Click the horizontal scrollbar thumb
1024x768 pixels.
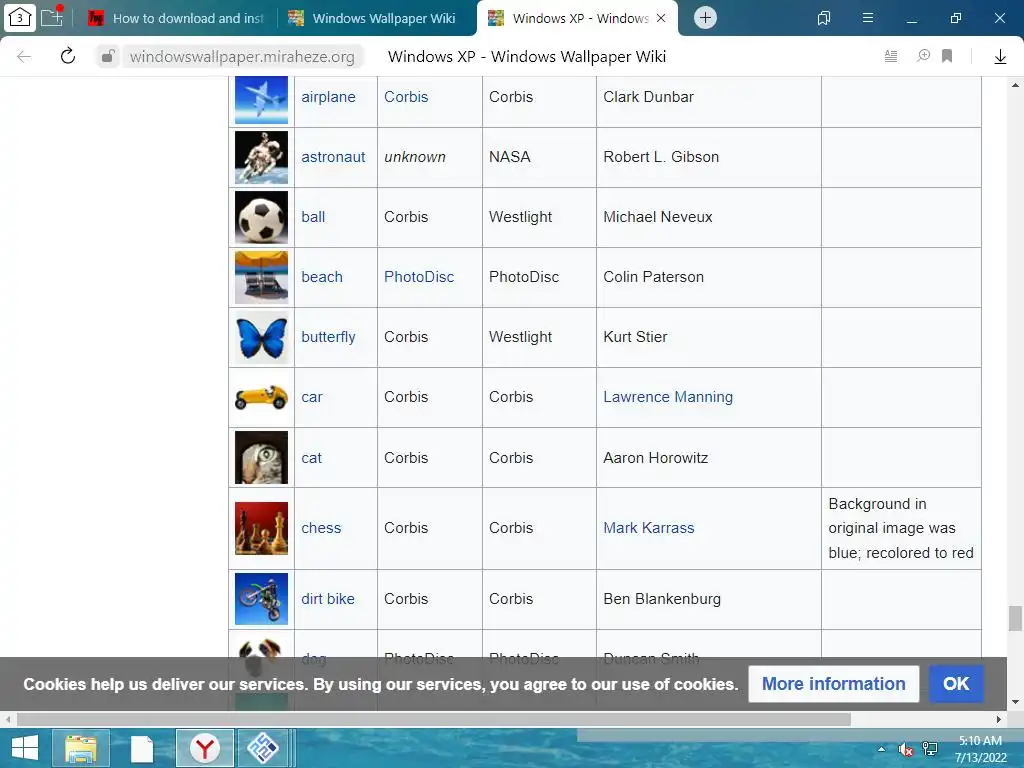pyautogui.click(x=434, y=720)
